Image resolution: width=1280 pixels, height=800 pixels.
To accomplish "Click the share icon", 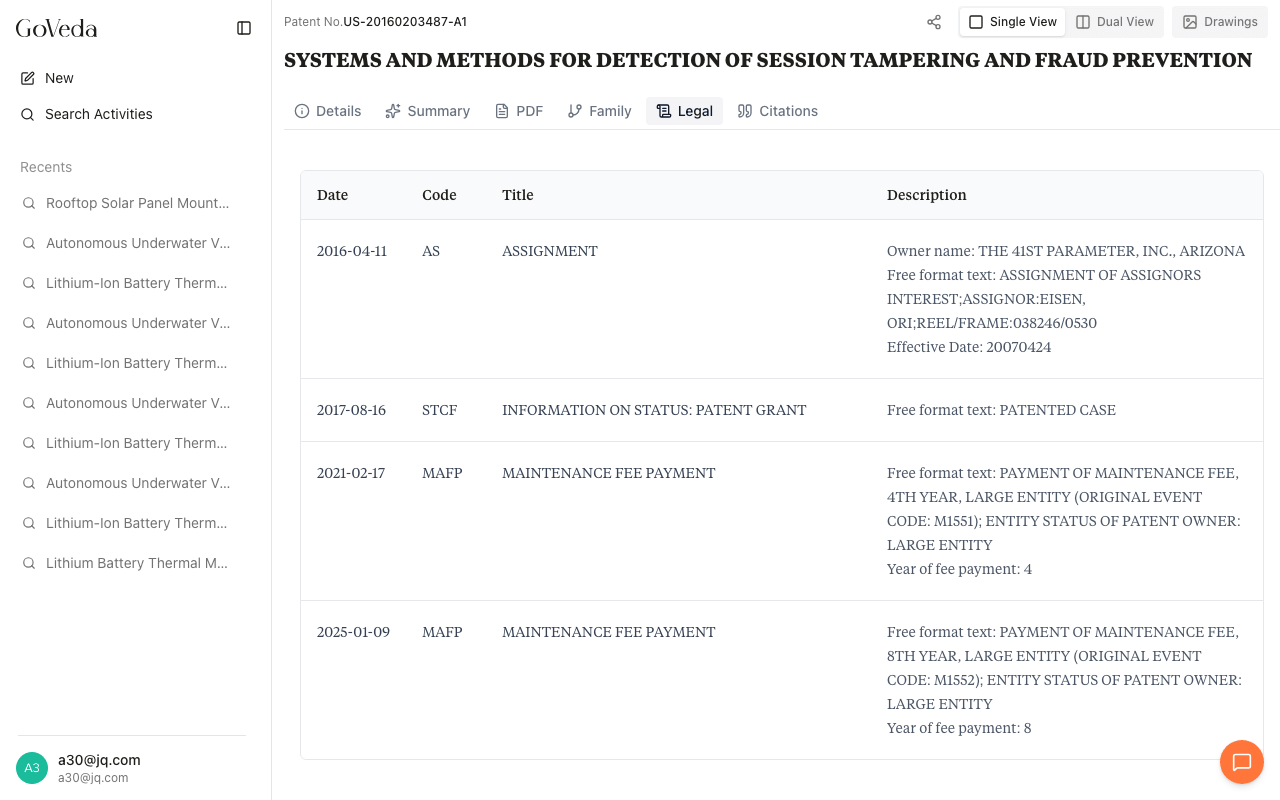I will tap(934, 22).
